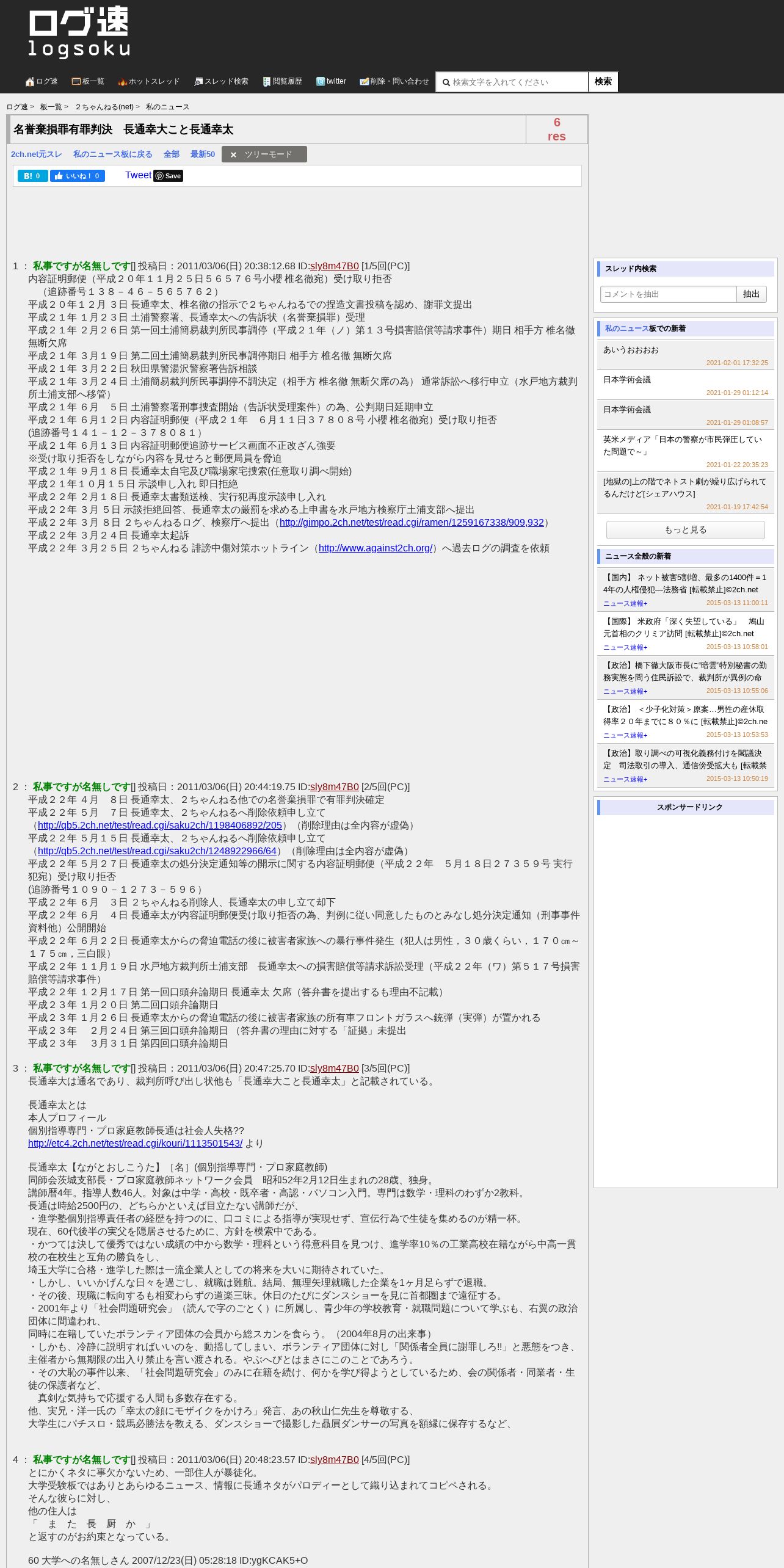
Task: Open the gimpo.2ch.net ramen thread URL
Action: 412,523
